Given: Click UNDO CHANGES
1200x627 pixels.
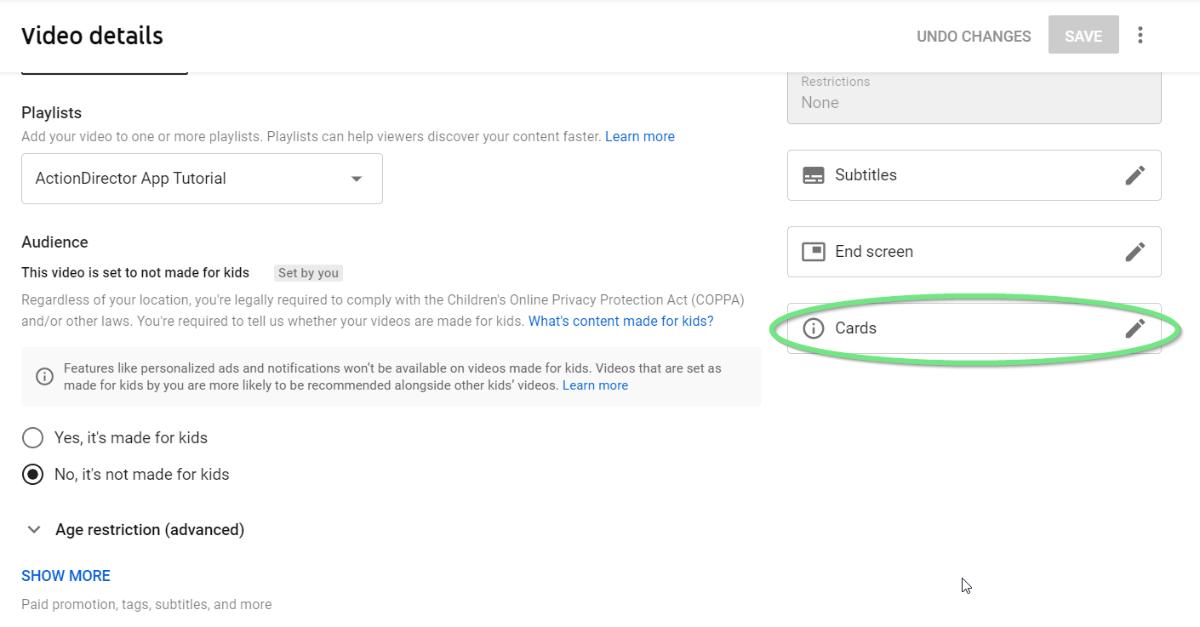Looking at the screenshot, I should [972, 35].
